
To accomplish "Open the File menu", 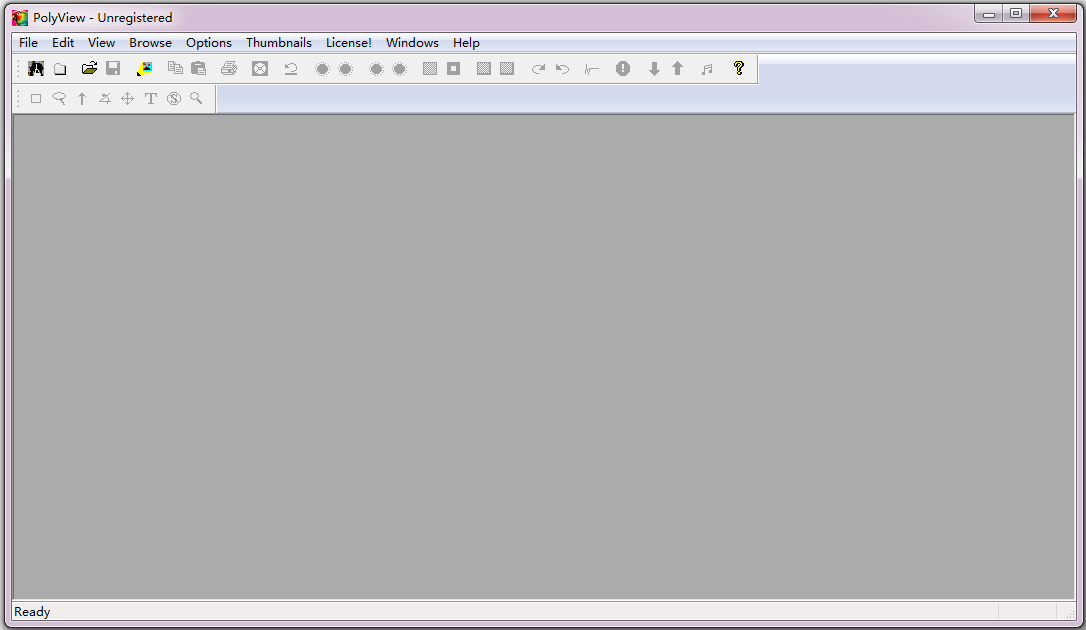I will 28,42.
